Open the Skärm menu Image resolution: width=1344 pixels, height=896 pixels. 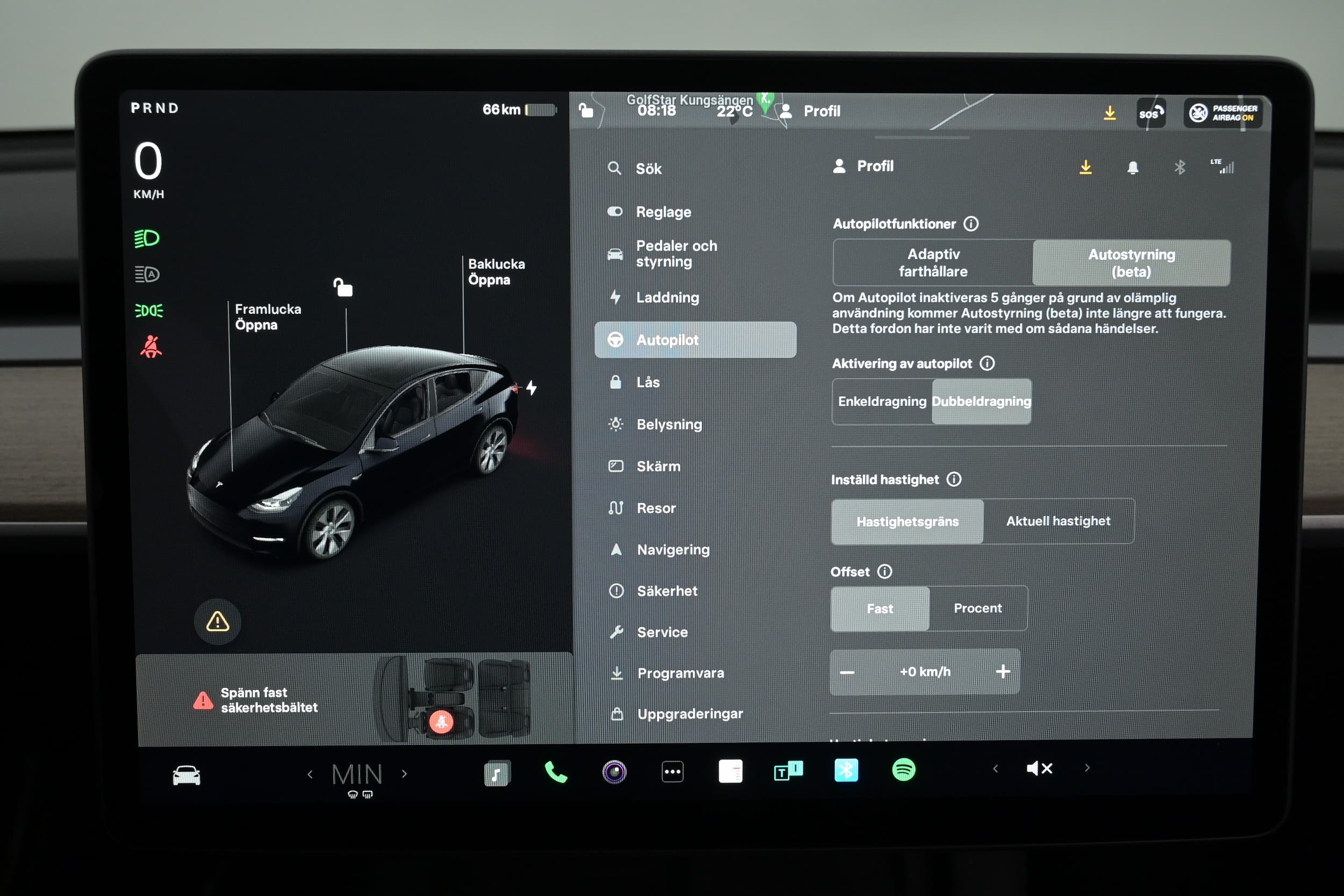[696, 467]
